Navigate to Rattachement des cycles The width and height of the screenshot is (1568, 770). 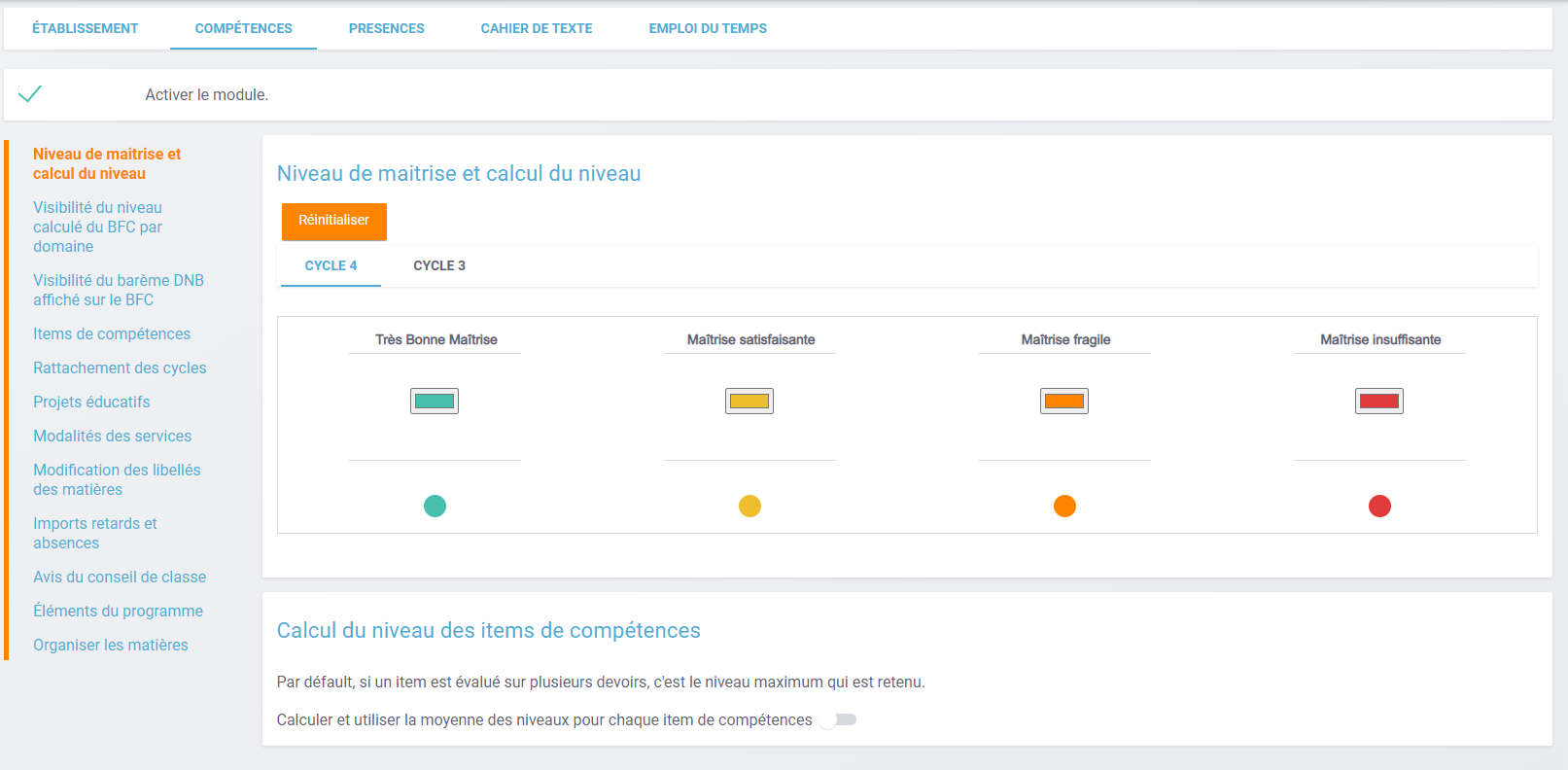[120, 367]
